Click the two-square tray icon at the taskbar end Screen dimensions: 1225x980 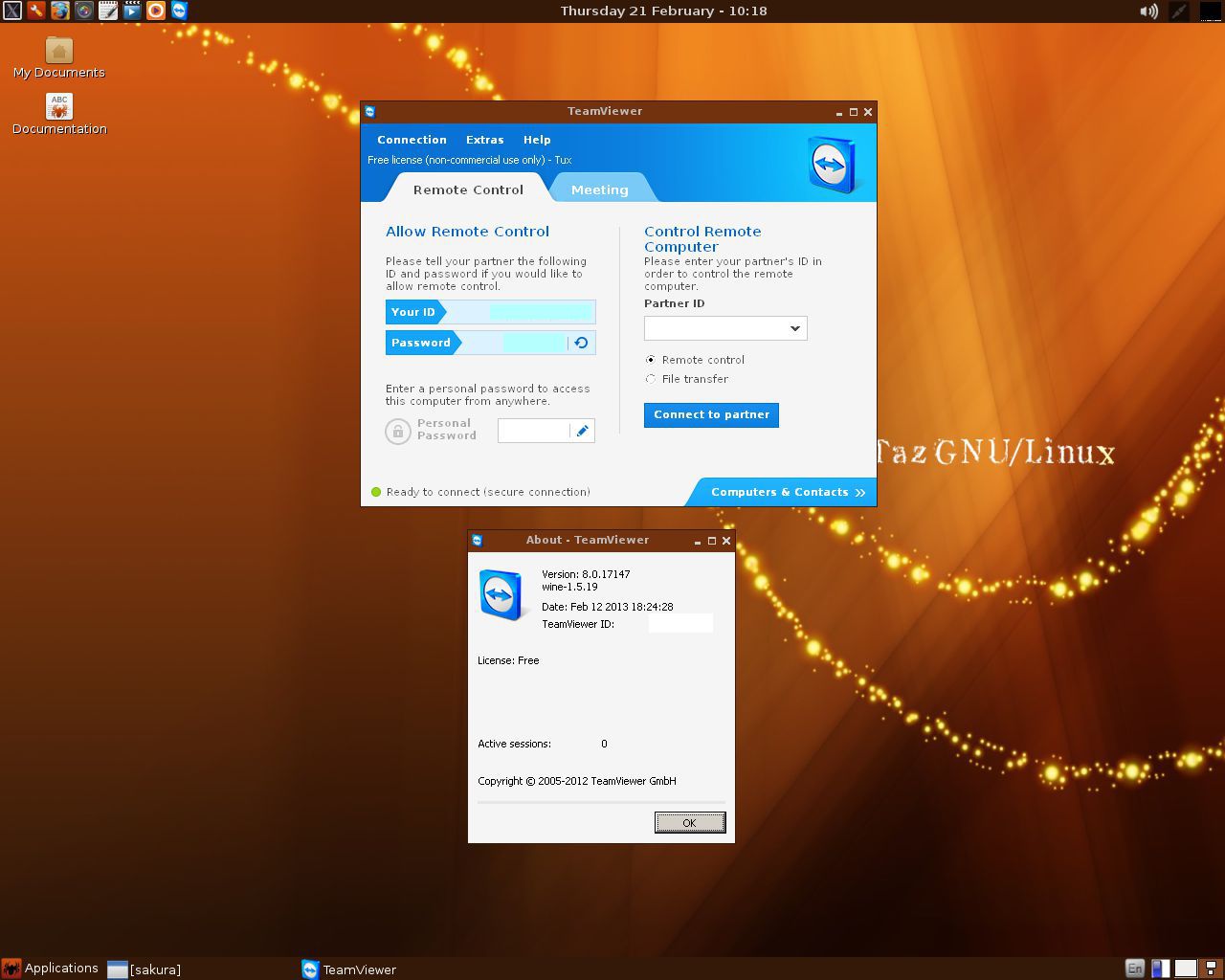[1211, 969]
